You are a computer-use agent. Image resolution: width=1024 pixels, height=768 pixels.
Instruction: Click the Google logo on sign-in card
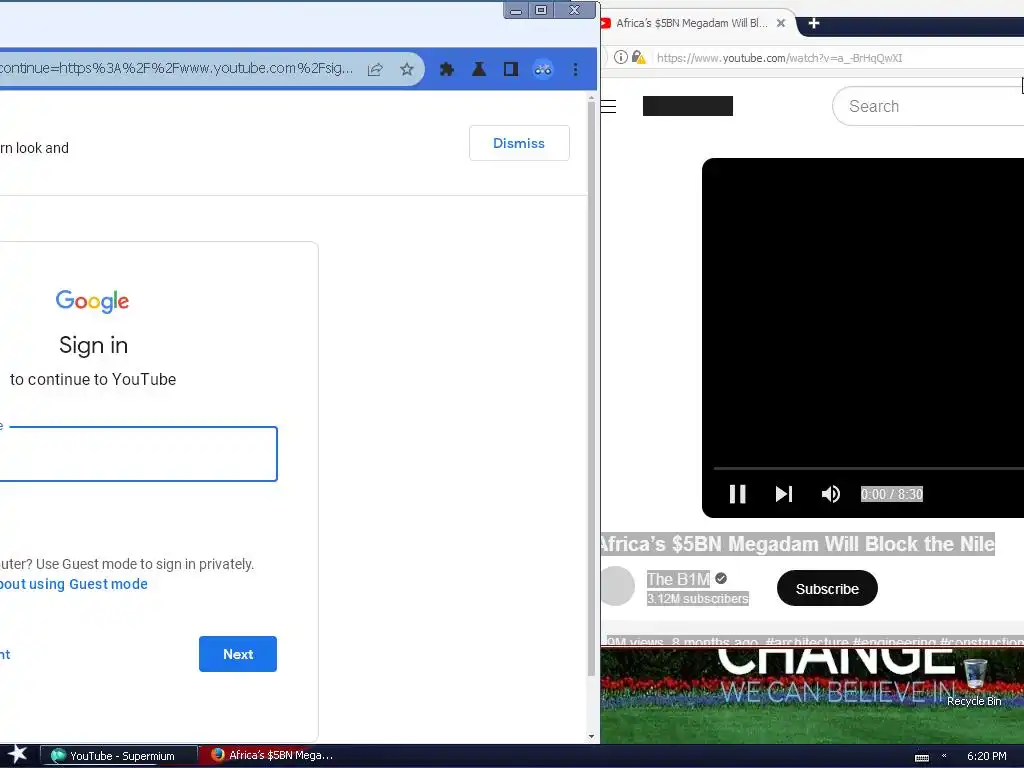tap(92, 301)
